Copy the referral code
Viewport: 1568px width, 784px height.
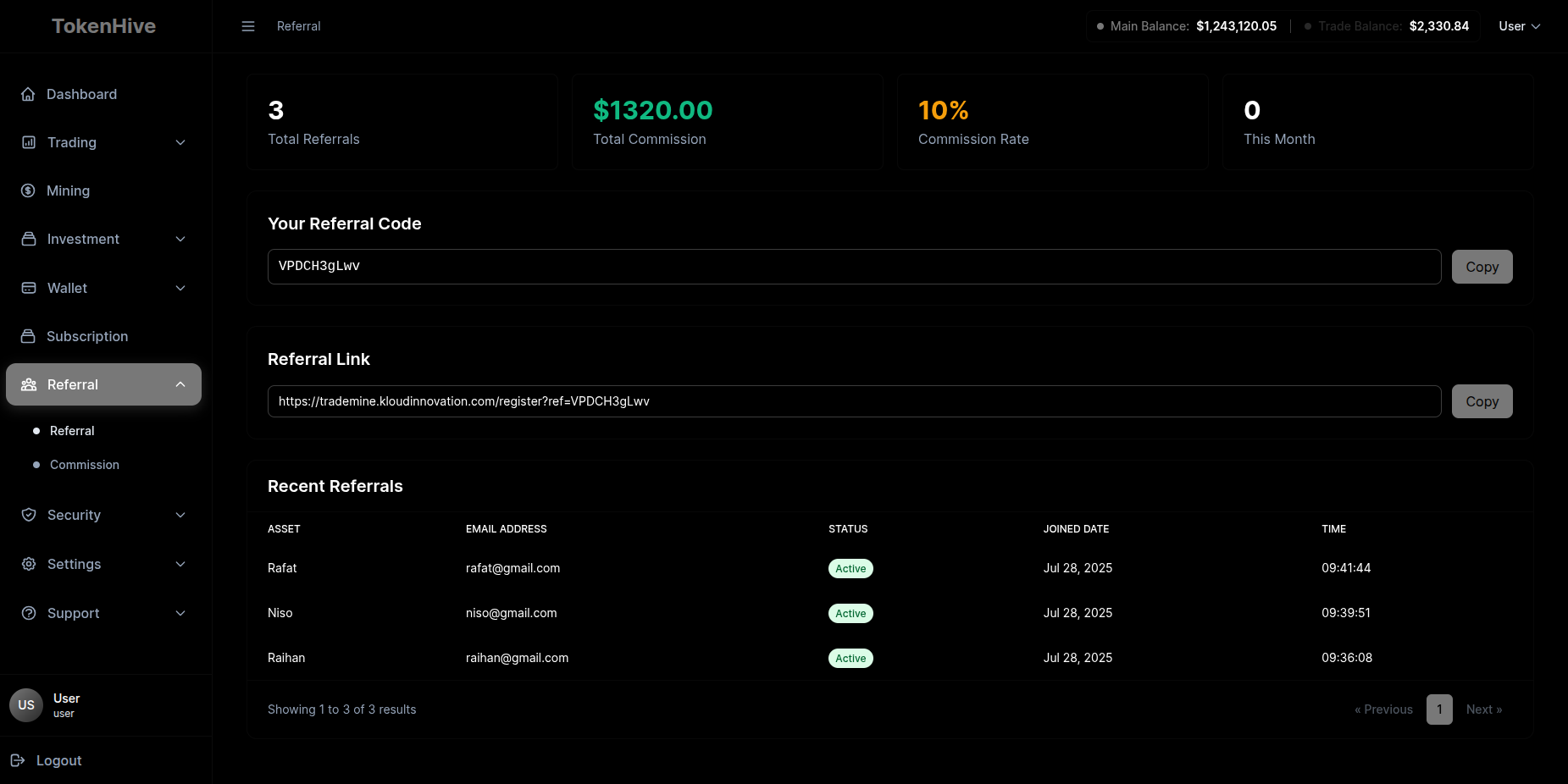pyautogui.click(x=1482, y=267)
